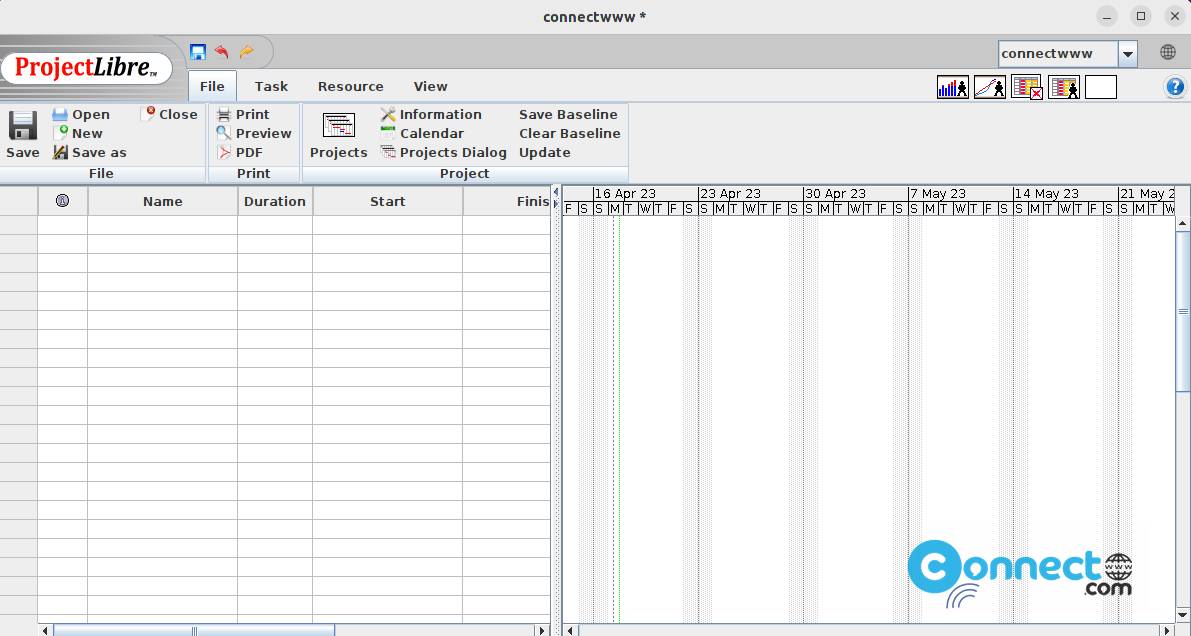Open the connectwww project dropdown arrow
This screenshot has height=636, width=1191.
[x=1128, y=54]
